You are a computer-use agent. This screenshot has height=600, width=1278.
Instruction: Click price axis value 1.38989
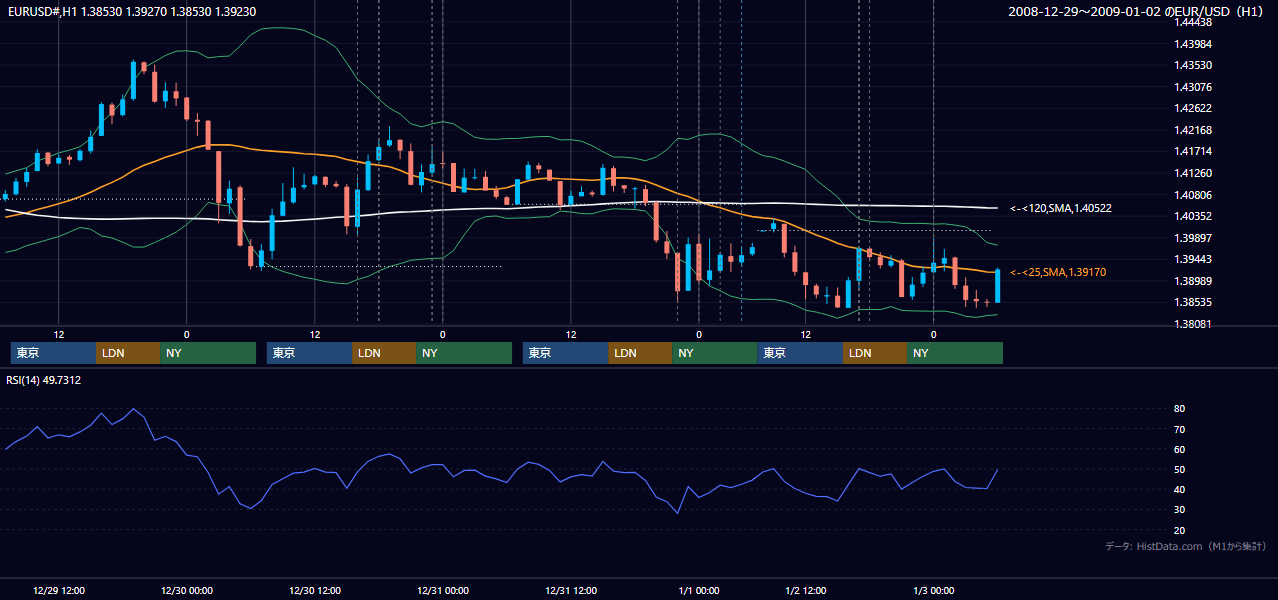click(x=1193, y=281)
